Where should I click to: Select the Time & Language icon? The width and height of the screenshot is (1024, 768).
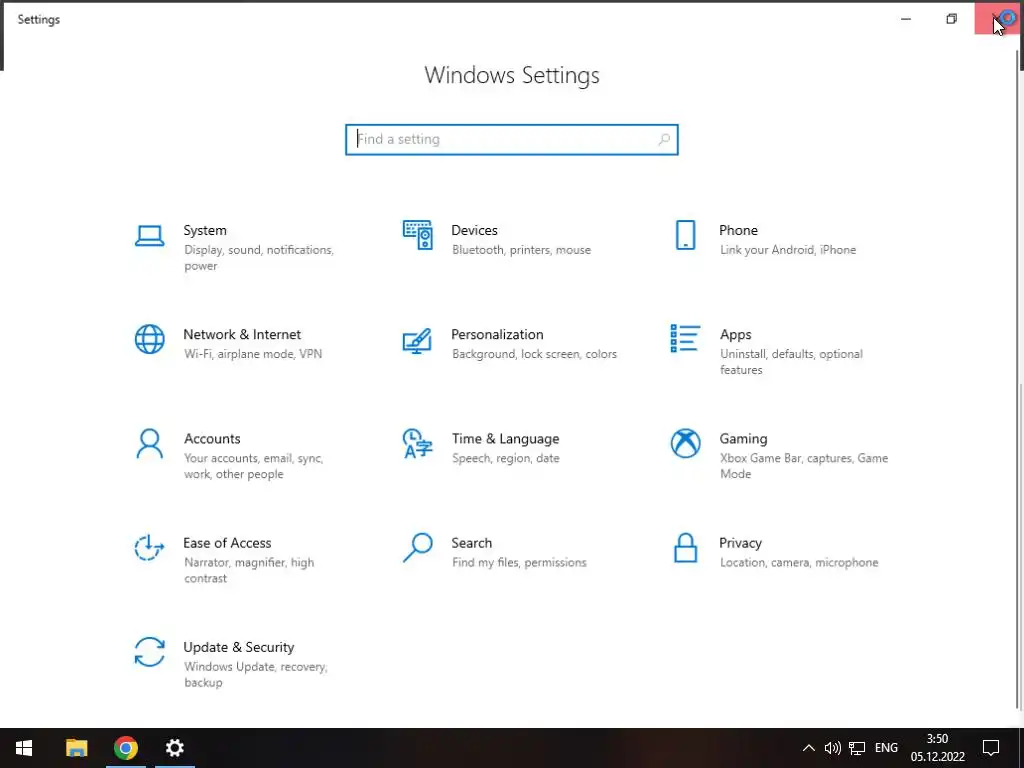(417, 444)
